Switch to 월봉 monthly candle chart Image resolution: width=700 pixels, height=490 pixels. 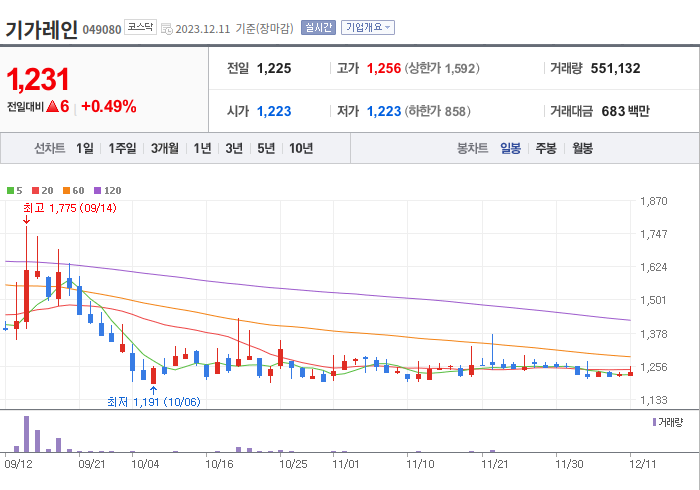coord(583,148)
